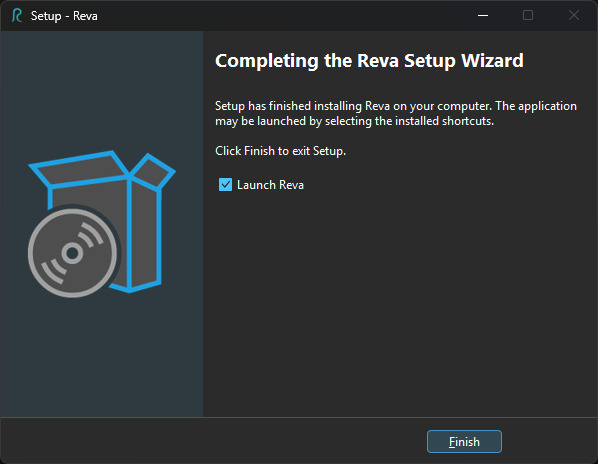This screenshot has height=464, width=598.
Task: Click the disabled close window button
Action: [x=574, y=16]
